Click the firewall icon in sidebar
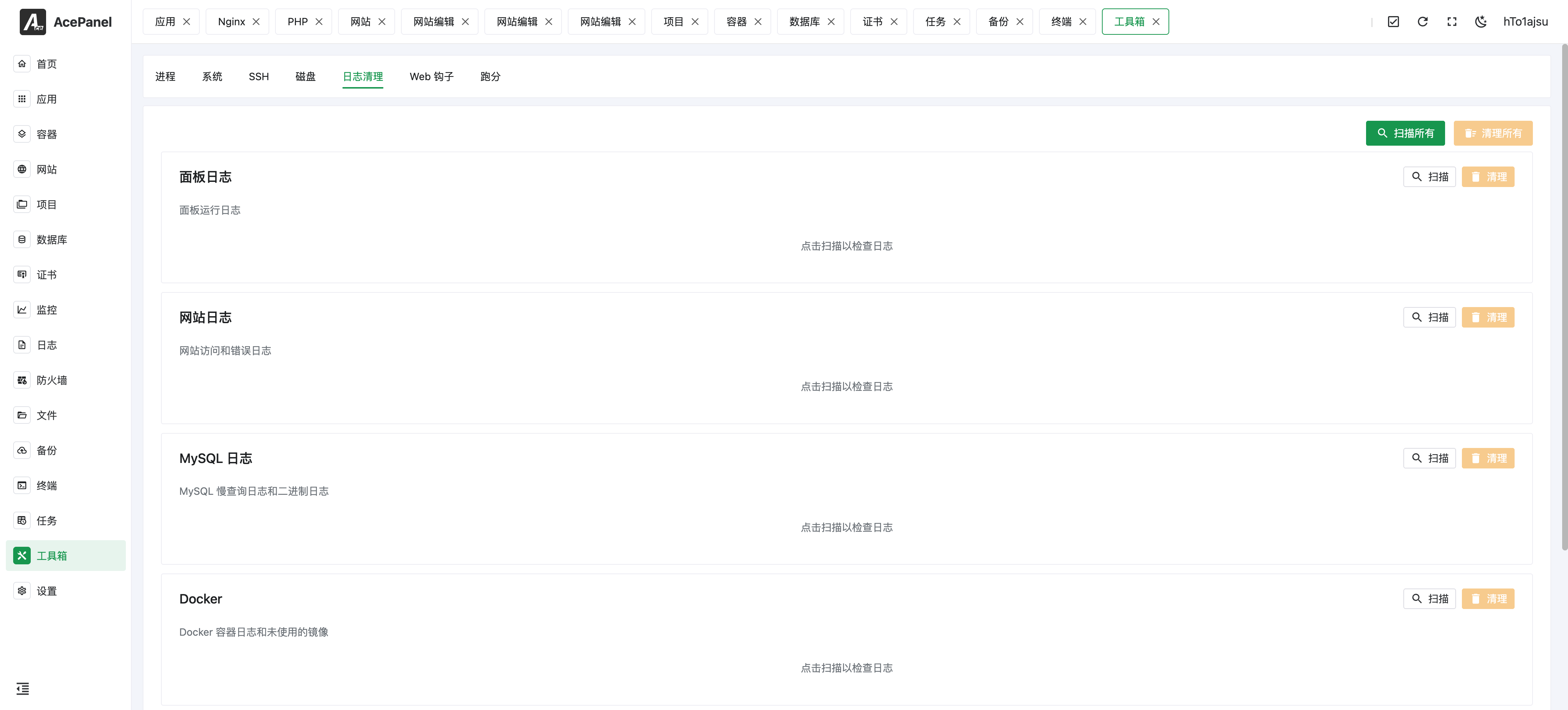Image resolution: width=1568 pixels, height=710 pixels. pyautogui.click(x=22, y=380)
